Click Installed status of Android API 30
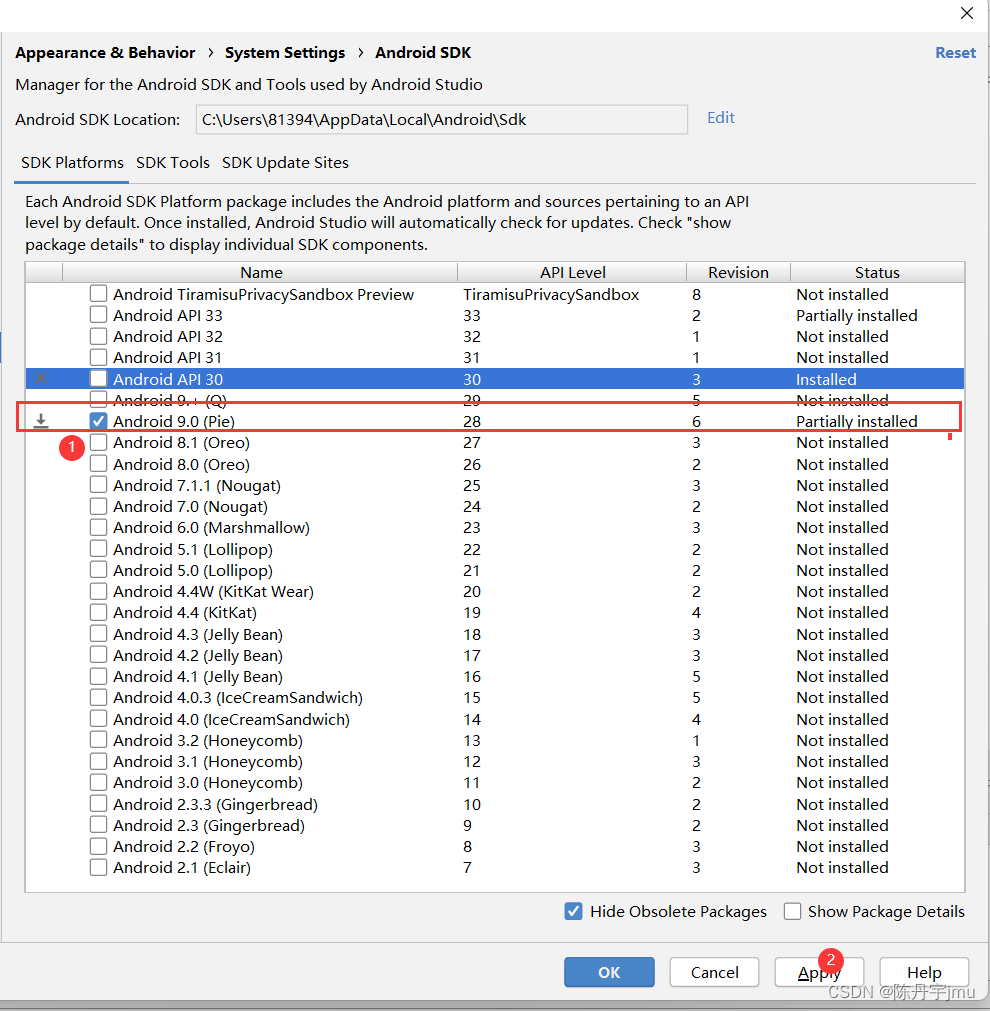The height and width of the screenshot is (1011, 990). point(826,379)
